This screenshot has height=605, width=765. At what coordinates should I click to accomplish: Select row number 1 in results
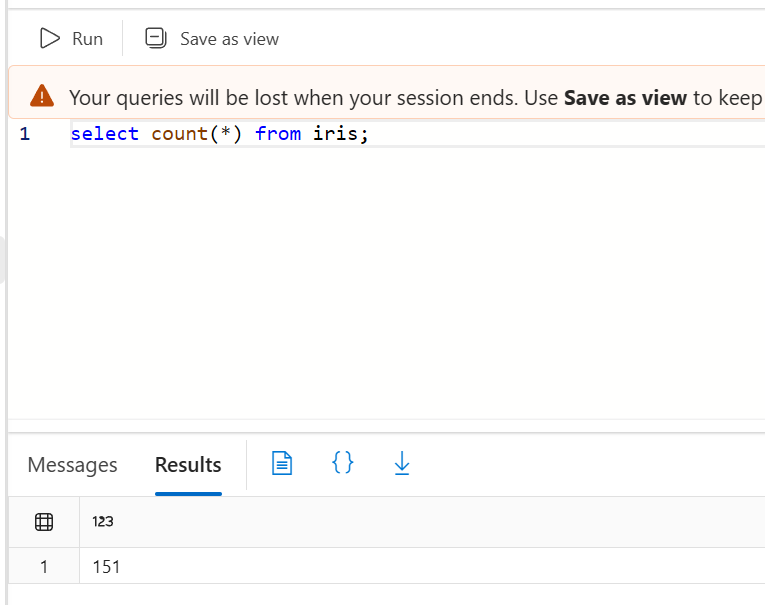(x=44, y=567)
